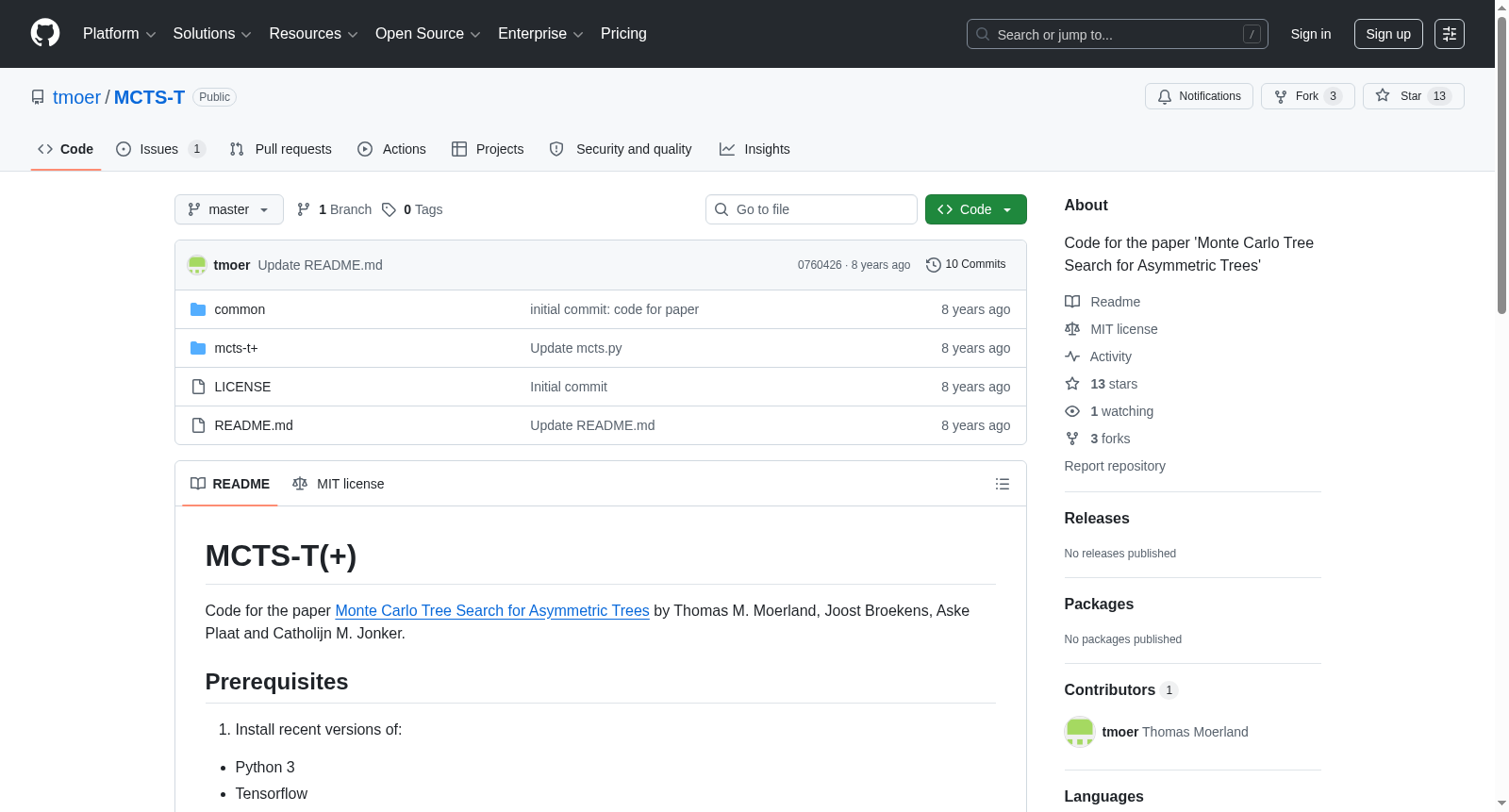Image resolution: width=1509 pixels, height=812 pixels.
Task: Open the 10 Commits history link
Action: (966, 264)
